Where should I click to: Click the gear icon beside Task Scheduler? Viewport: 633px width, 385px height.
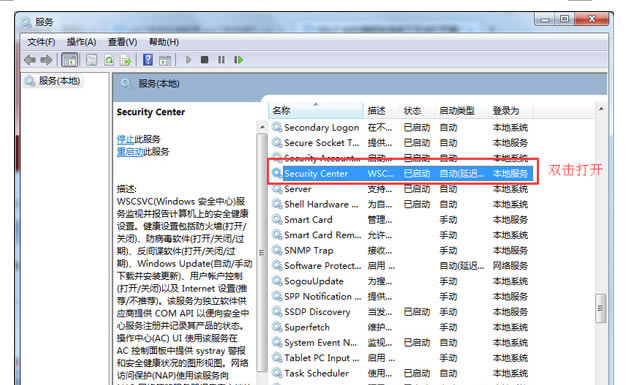[277, 373]
